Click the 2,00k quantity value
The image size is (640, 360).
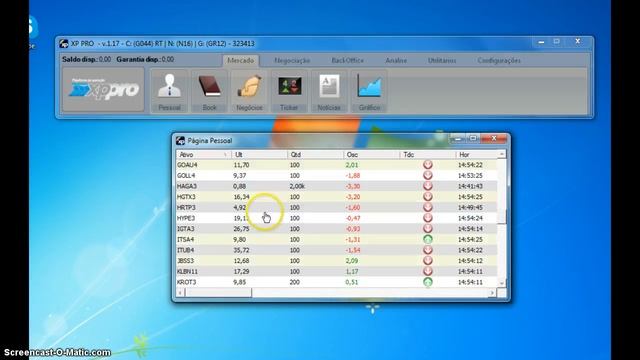point(297,186)
